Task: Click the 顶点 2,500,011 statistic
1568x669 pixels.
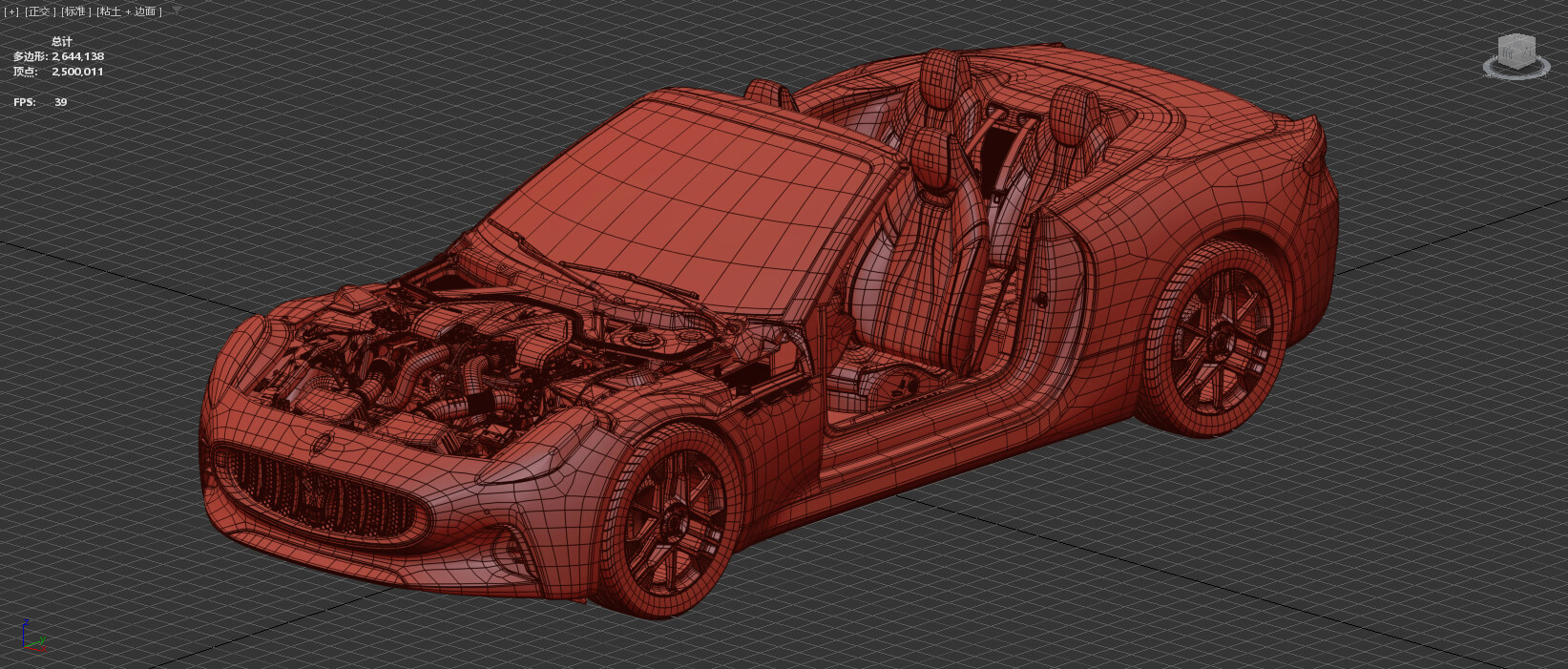Action: pos(58,72)
